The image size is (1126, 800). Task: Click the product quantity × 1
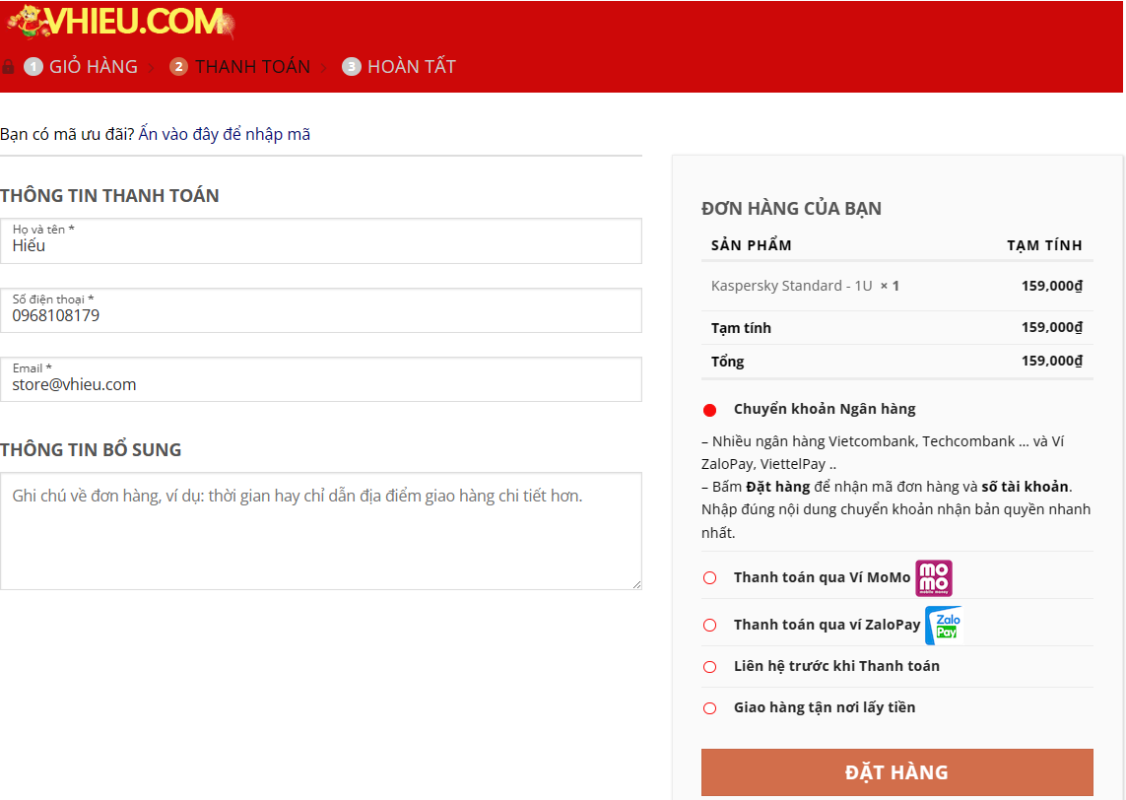point(890,286)
